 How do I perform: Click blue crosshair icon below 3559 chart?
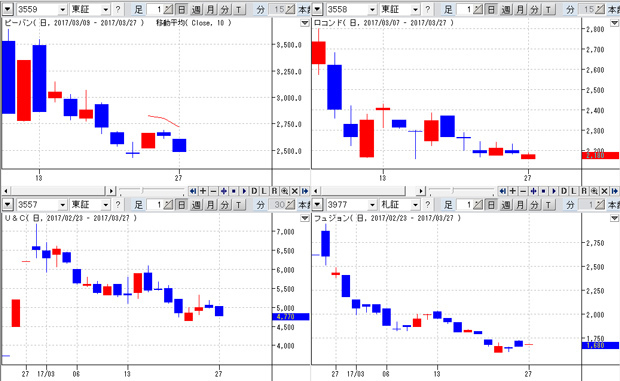(223, 191)
